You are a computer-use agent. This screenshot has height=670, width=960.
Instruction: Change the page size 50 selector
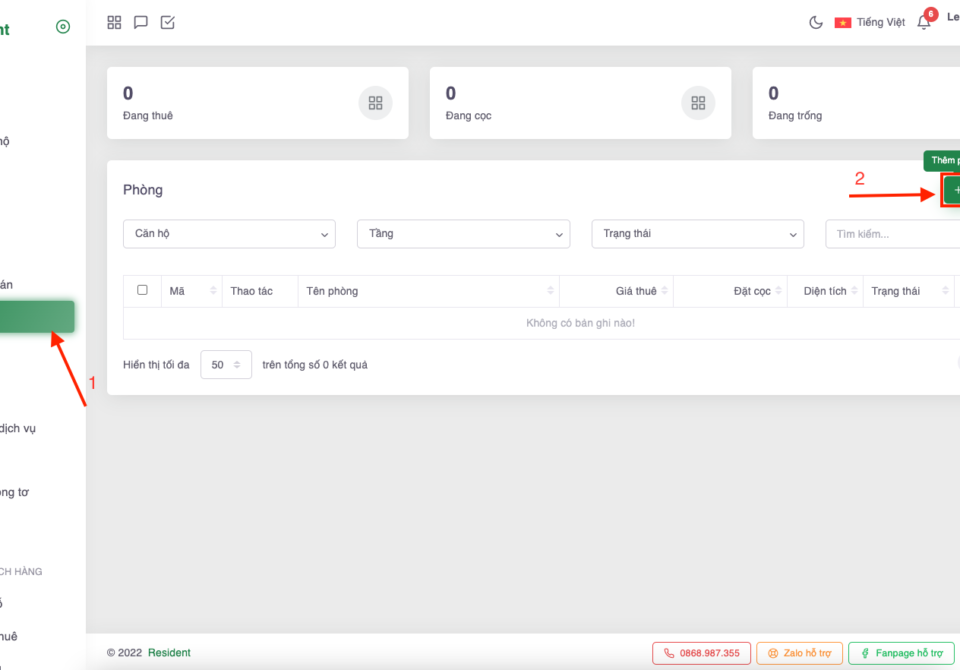coord(226,365)
